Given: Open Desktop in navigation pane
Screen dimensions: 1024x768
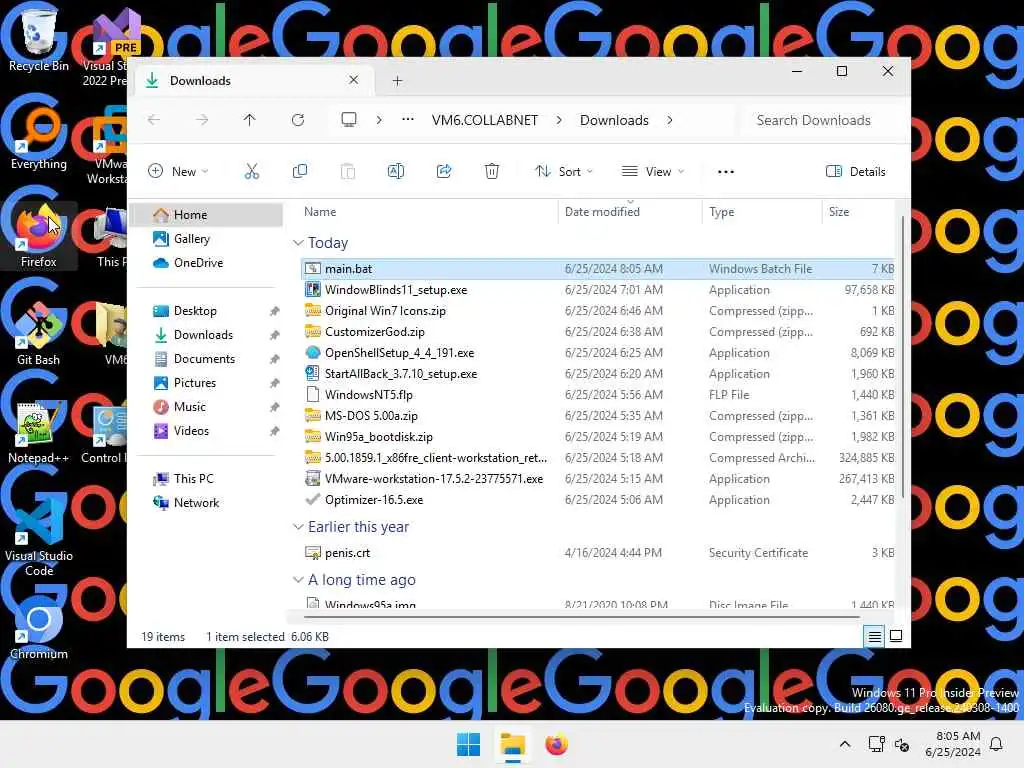Looking at the screenshot, I should [x=206, y=311].
